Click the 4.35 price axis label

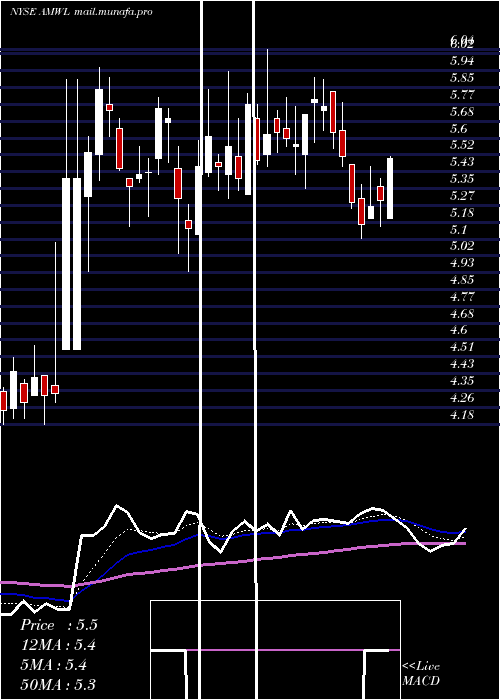[462, 381]
